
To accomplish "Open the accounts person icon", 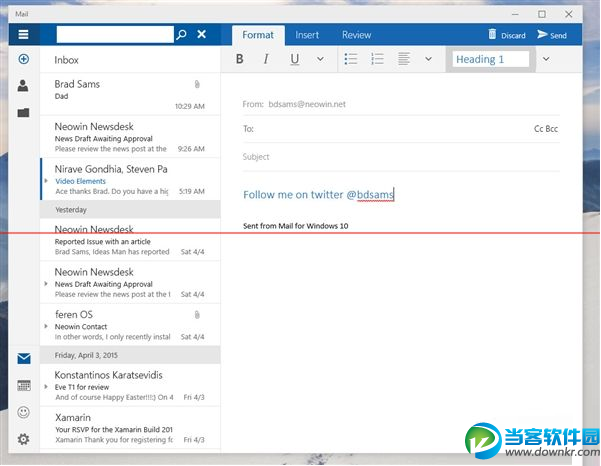I will pyautogui.click(x=23, y=86).
